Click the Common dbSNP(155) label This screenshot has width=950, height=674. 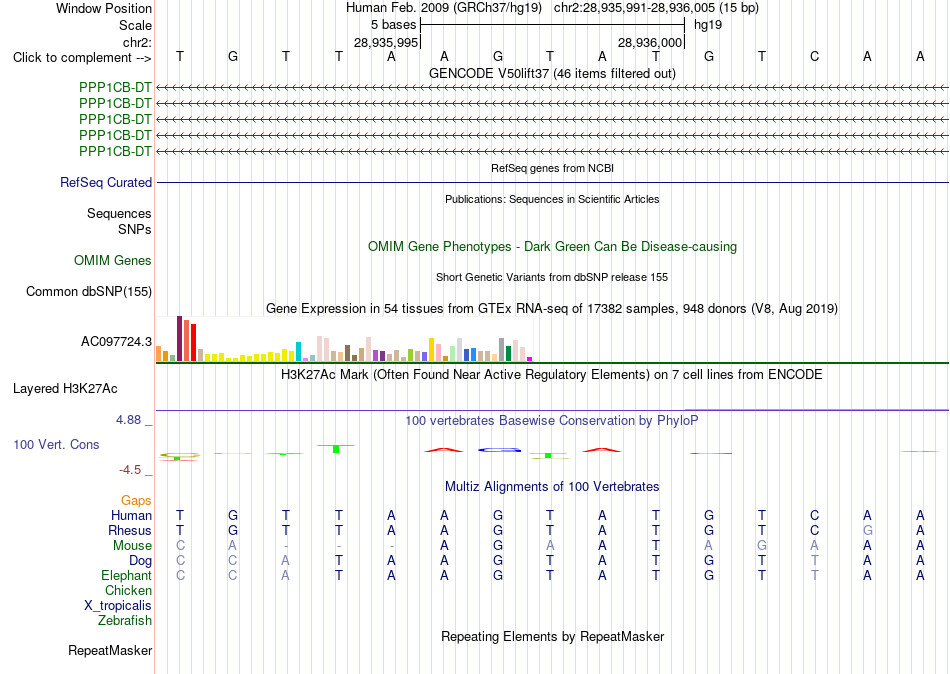pyautogui.click(x=89, y=292)
